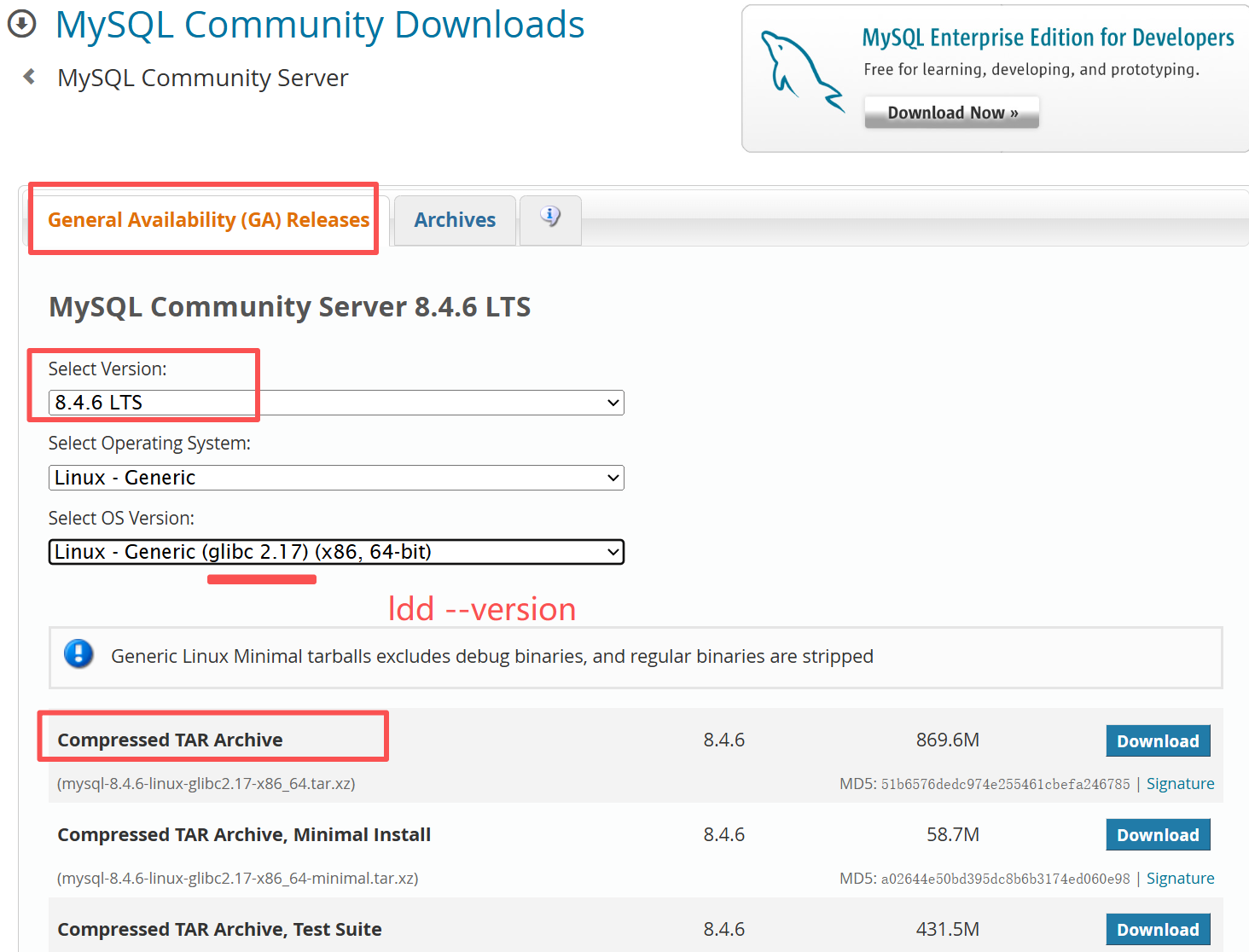Image resolution: width=1249 pixels, height=952 pixels.
Task: Click the Download Now button in the Enterprise banner
Action: pos(952,113)
